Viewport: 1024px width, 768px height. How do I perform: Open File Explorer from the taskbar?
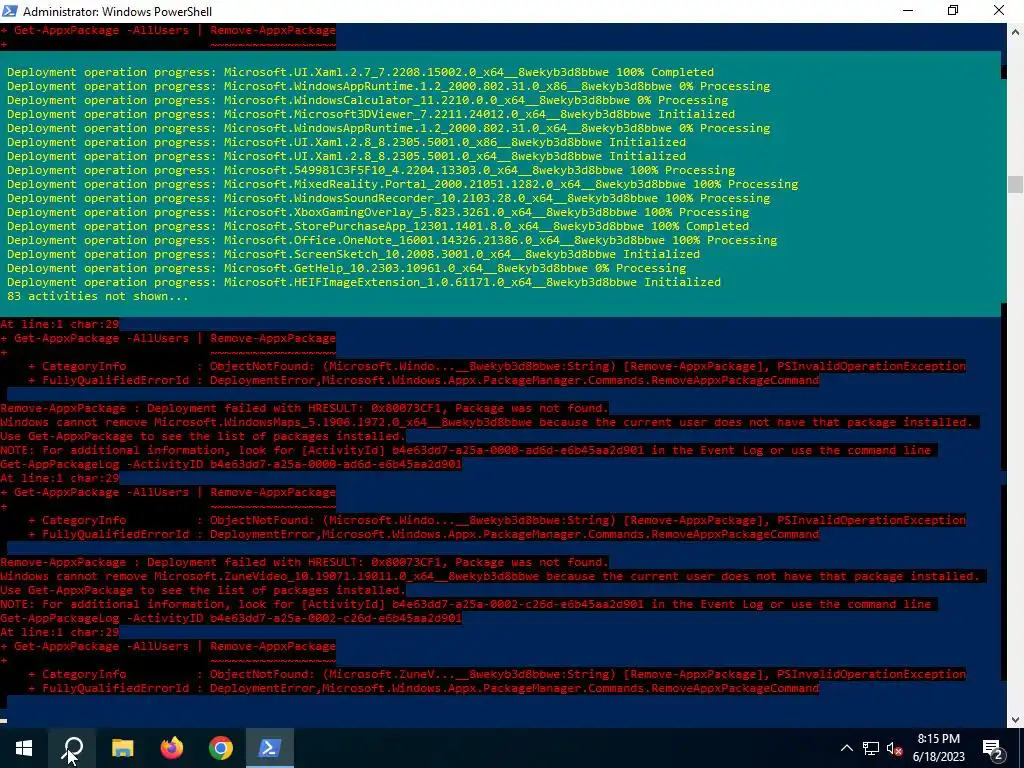tap(122, 748)
